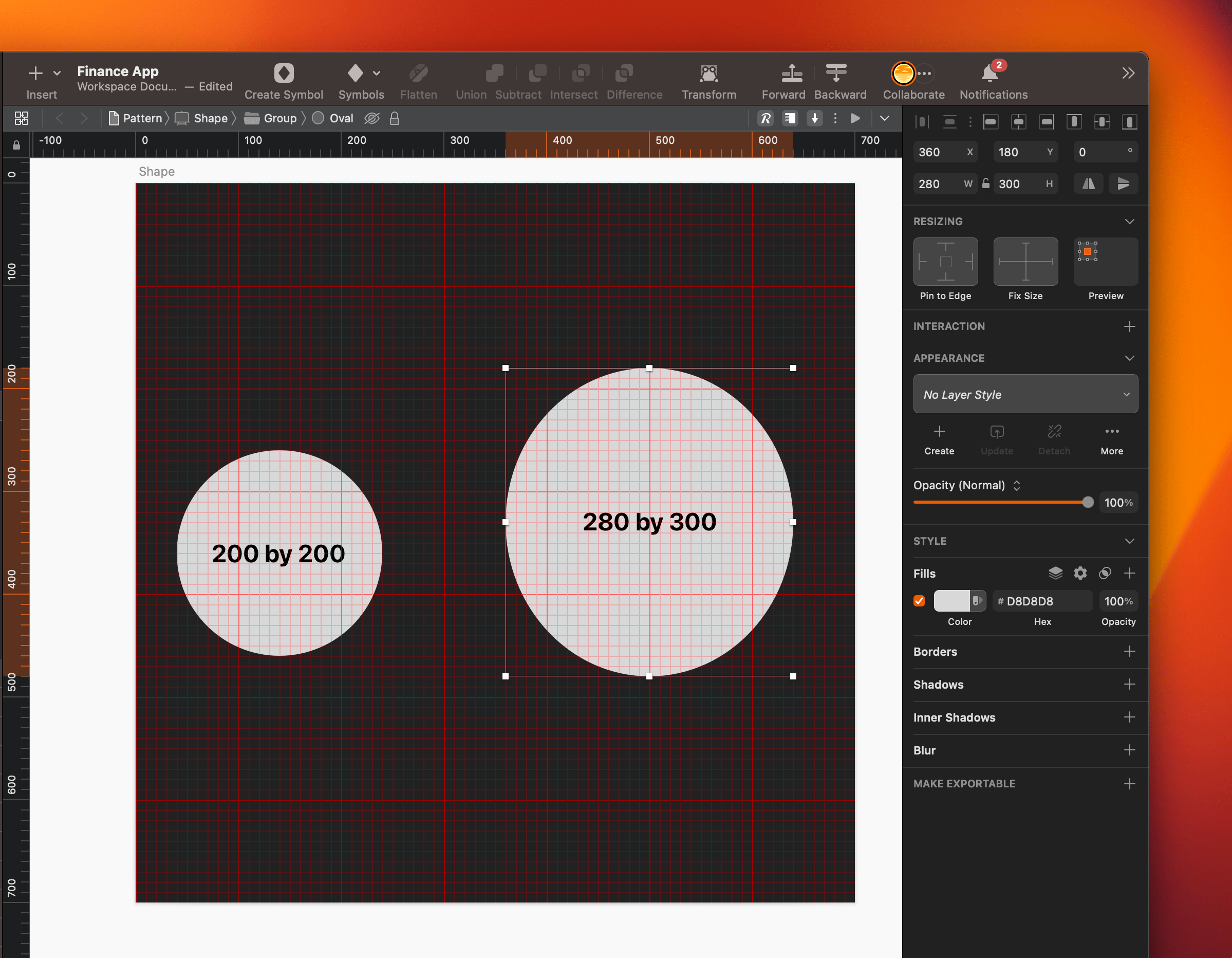Image resolution: width=1232 pixels, height=958 pixels.
Task: Collapse the Resizing section chevron
Action: 1129,222
